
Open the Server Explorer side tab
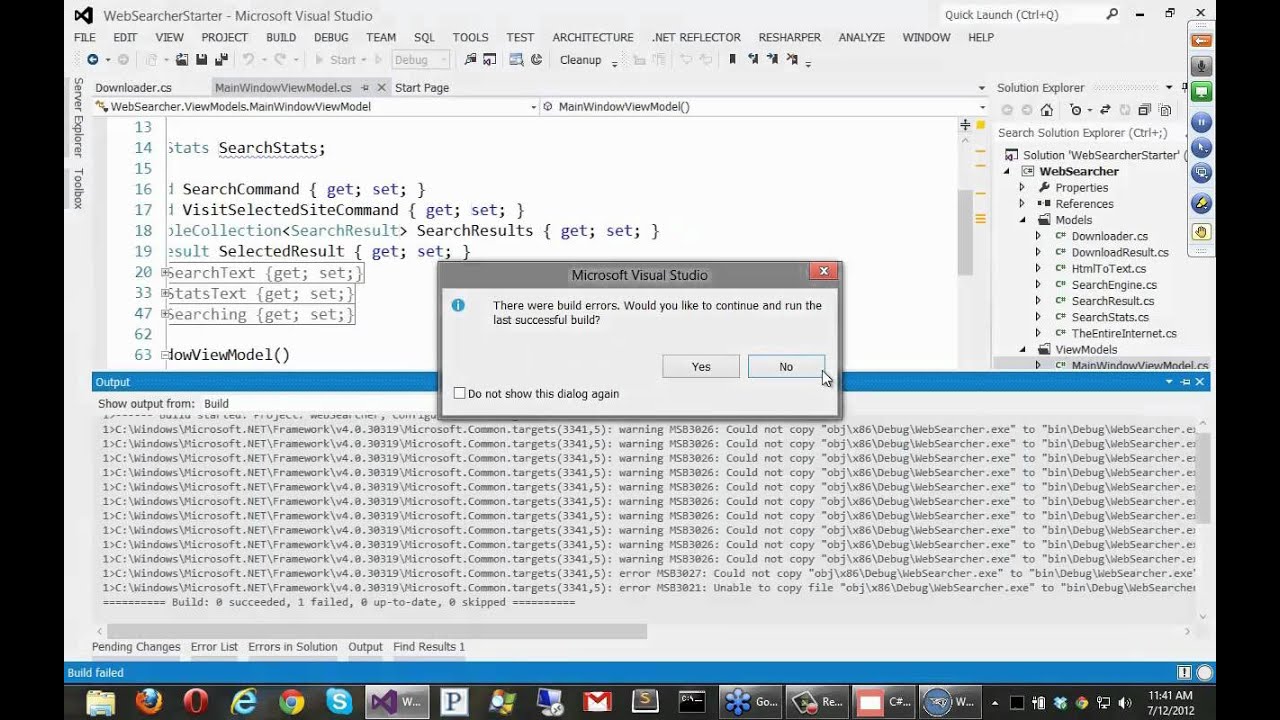point(78,116)
